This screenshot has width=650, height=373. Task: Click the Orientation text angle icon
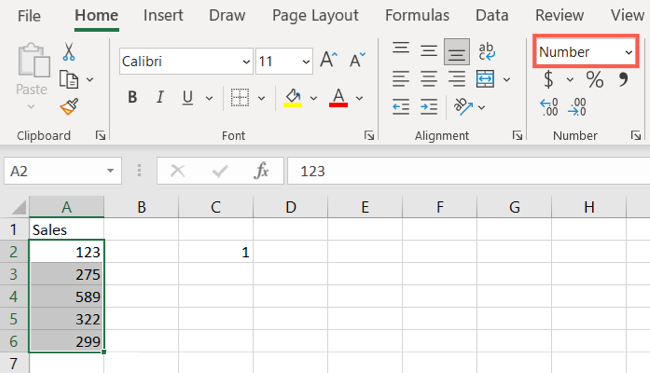click(x=463, y=107)
